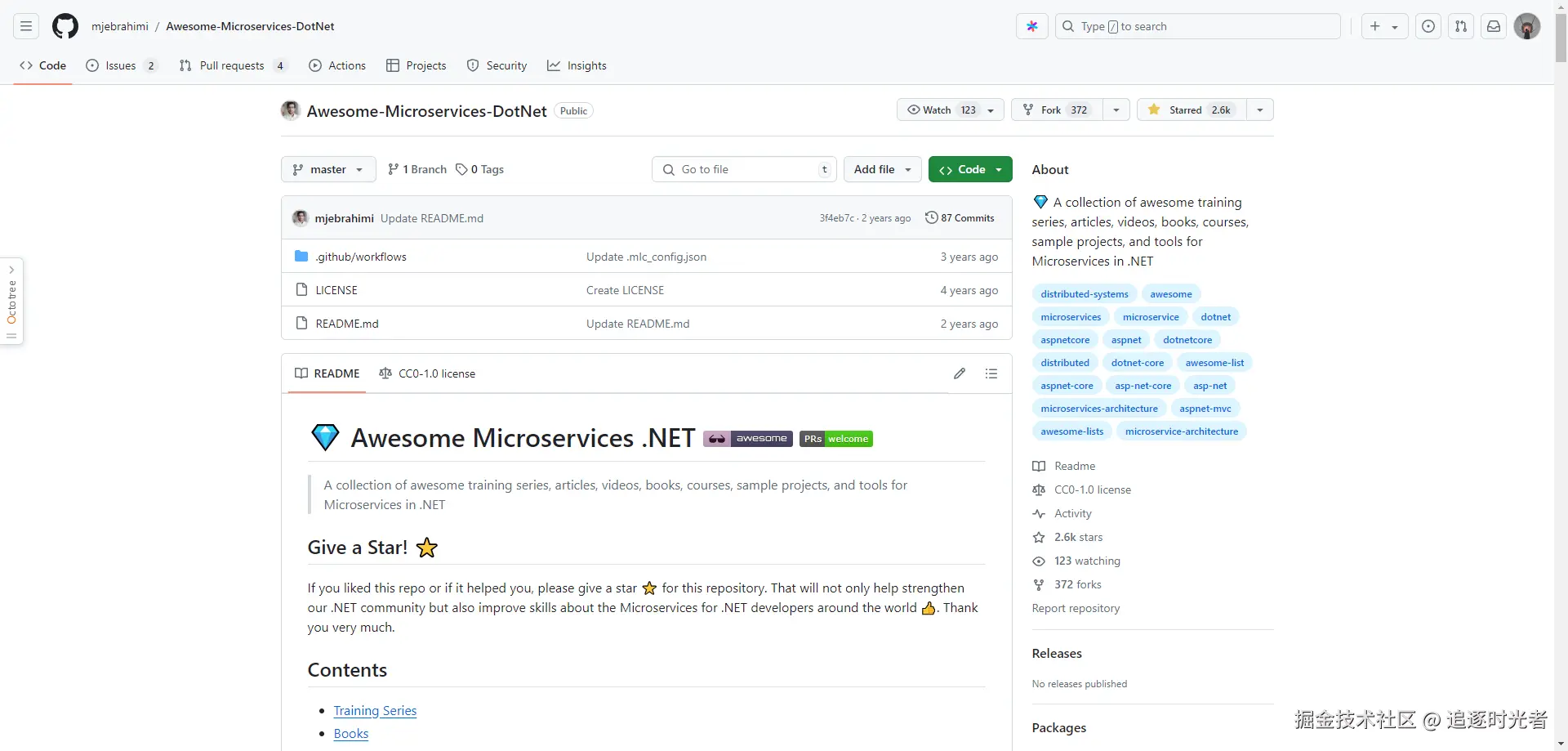Open the Pull requests tab
The height and width of the screenshot is (751, 1568).
coord(233,65)
